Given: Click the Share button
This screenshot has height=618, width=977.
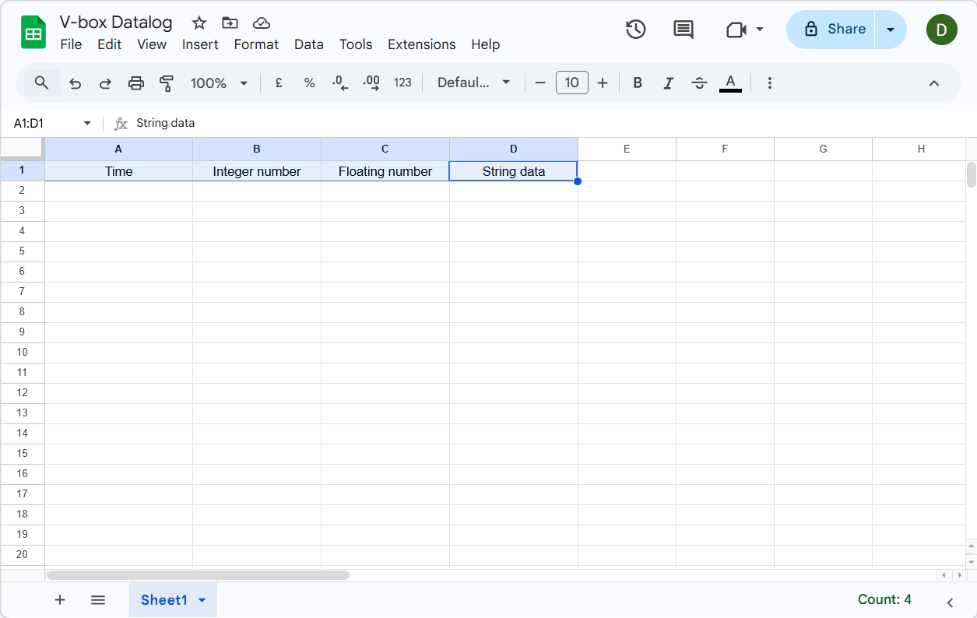Looking at the screenshot, I should click(x=838, y=29).
